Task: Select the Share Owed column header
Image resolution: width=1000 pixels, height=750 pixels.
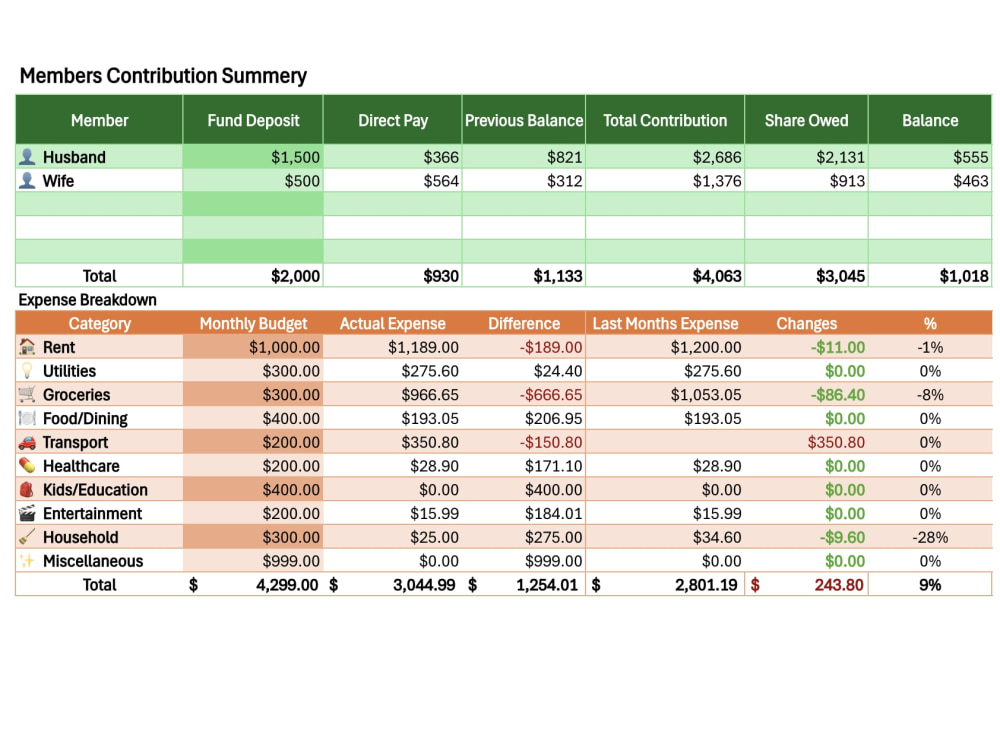Action: click(806, 121)
